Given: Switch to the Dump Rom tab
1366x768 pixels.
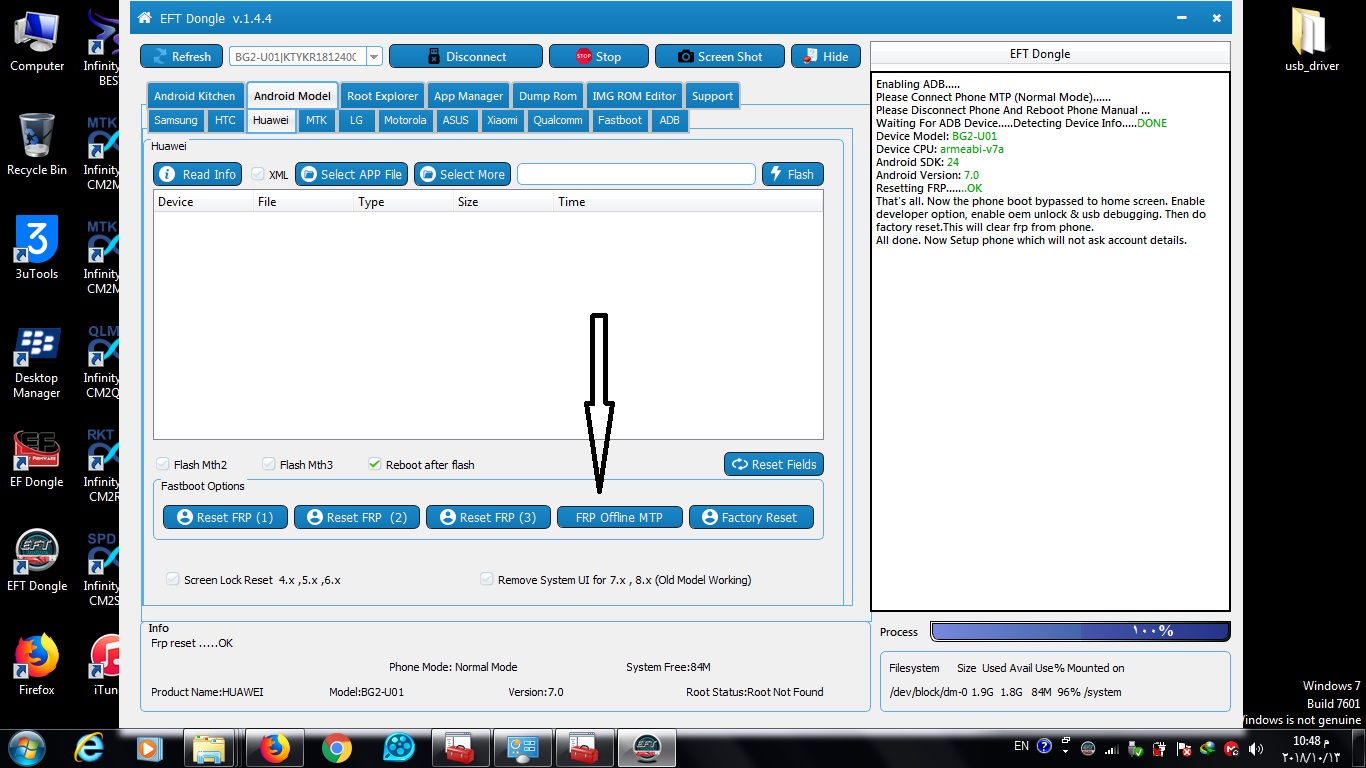Looking at the screenshot, I should 548,96.
